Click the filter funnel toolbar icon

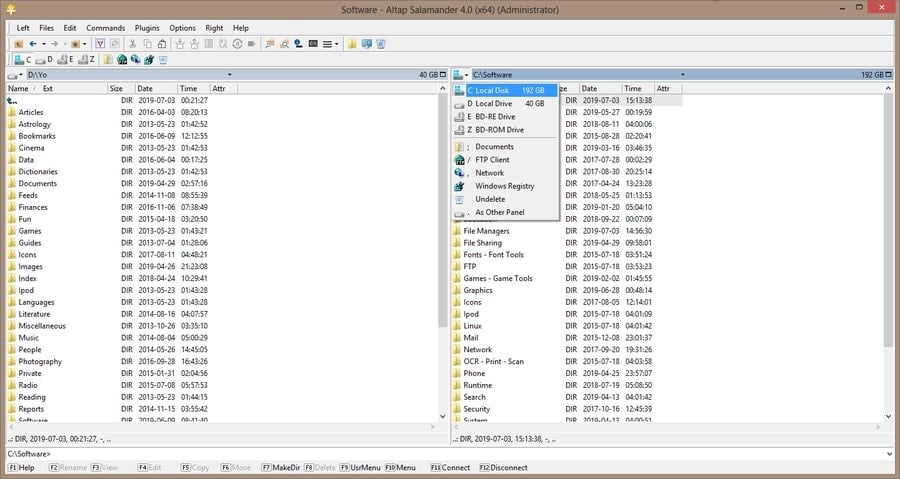click(x=100, y=44)
